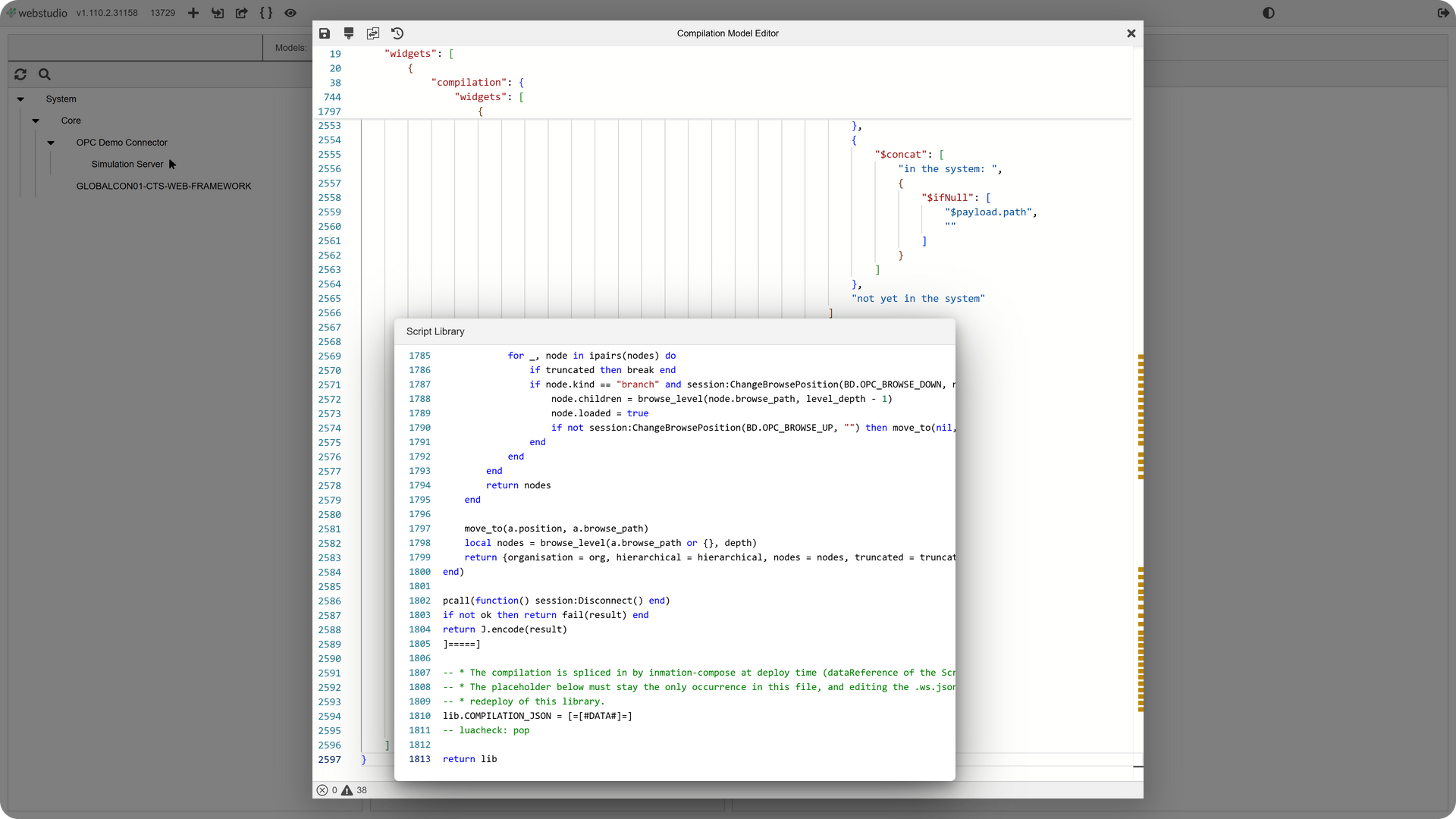Save the compilation model with the floppy icon

[x=325, y=33]
